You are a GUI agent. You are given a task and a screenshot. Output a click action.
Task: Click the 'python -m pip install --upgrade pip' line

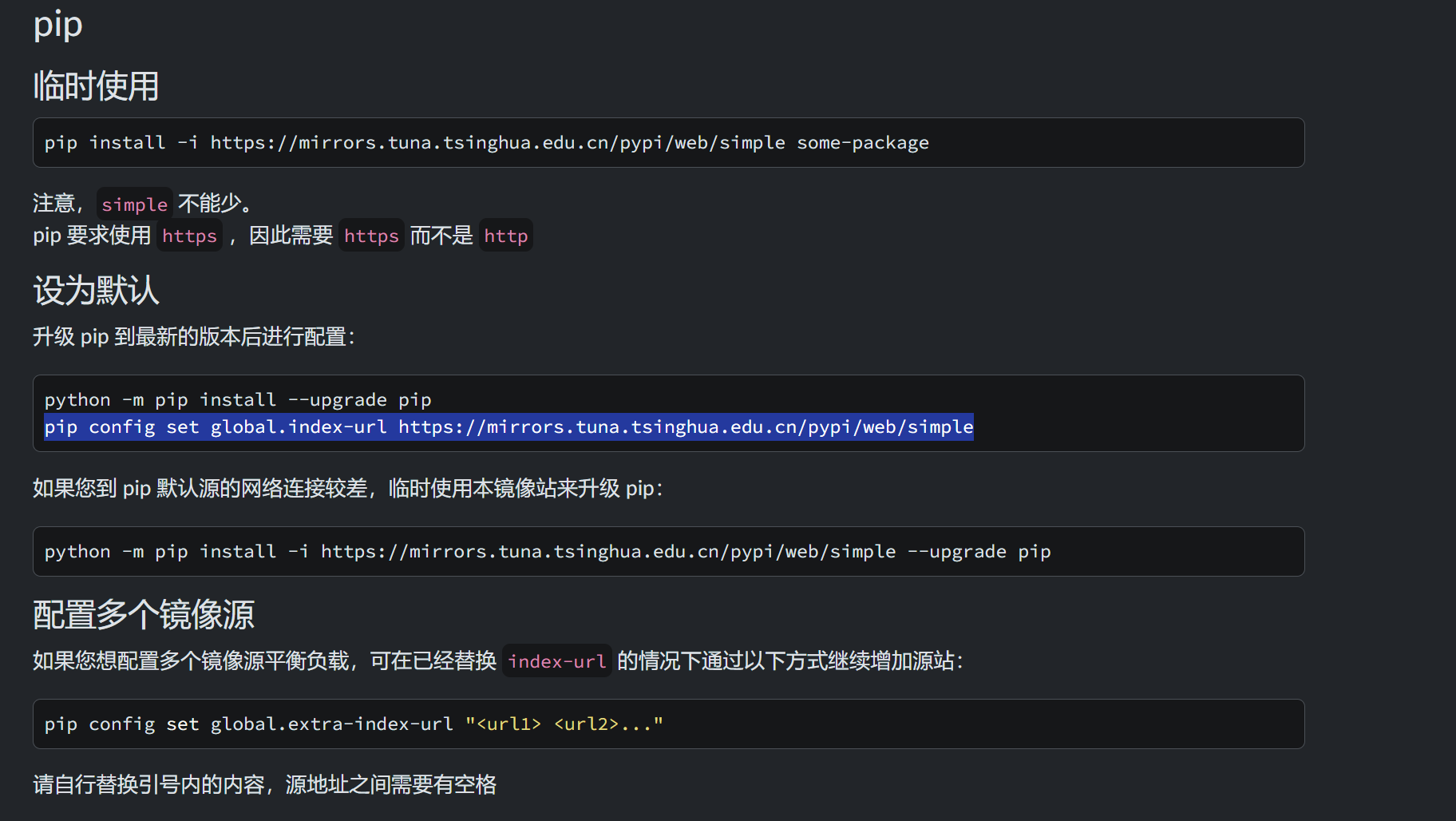(x=238, y=399)
